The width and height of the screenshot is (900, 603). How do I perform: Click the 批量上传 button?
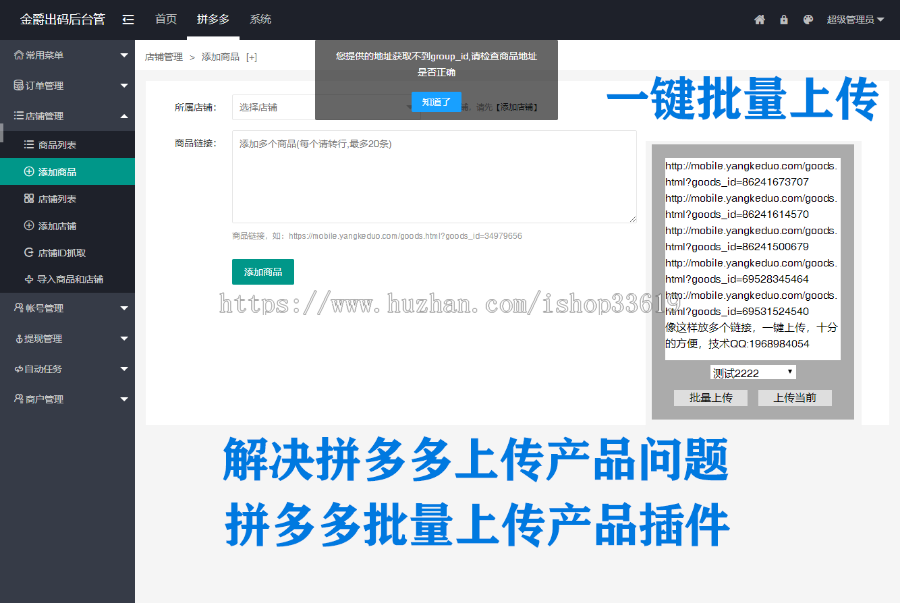pos(710,397)
